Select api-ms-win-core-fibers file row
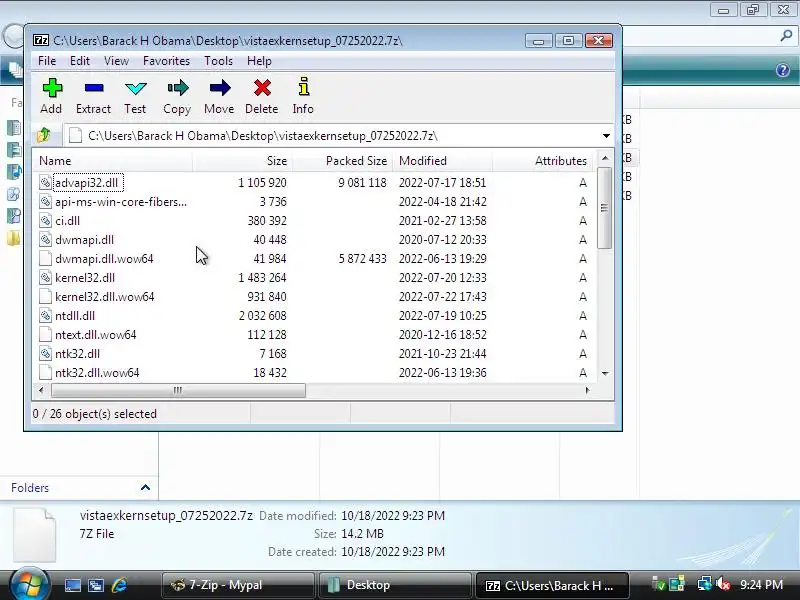Screen dimensions: 800x600 (x=313, y=202)
